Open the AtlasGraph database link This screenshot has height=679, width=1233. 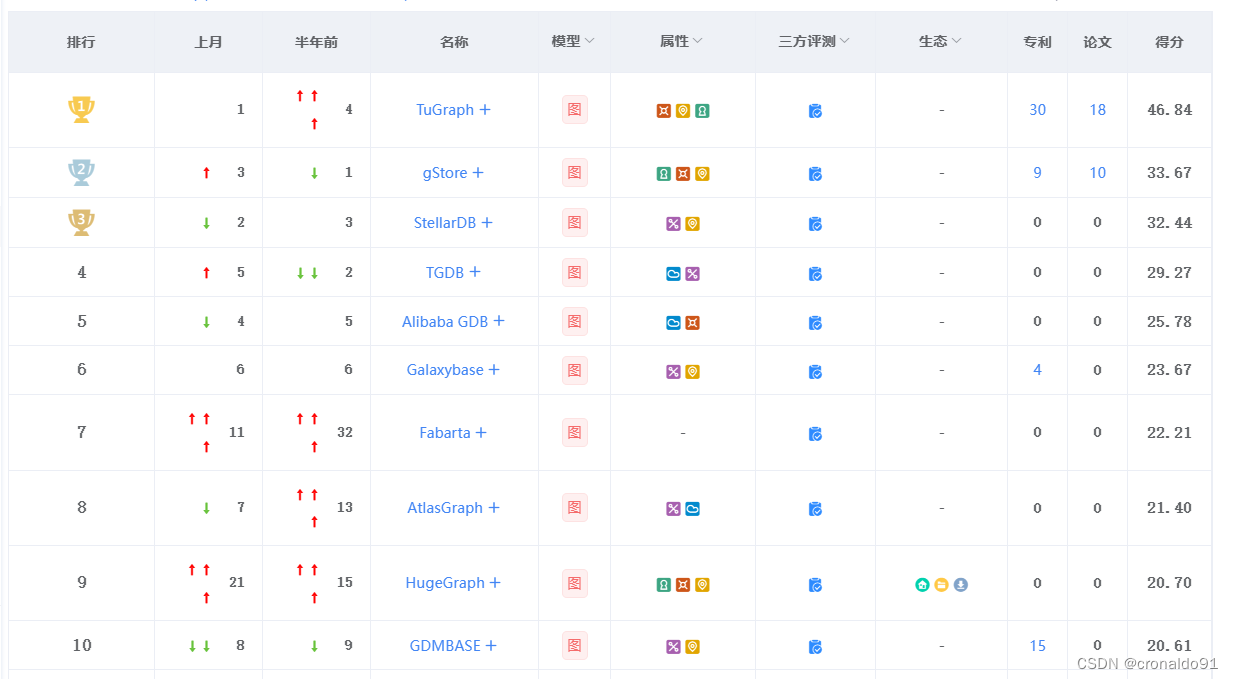click(x=445, y=508)
